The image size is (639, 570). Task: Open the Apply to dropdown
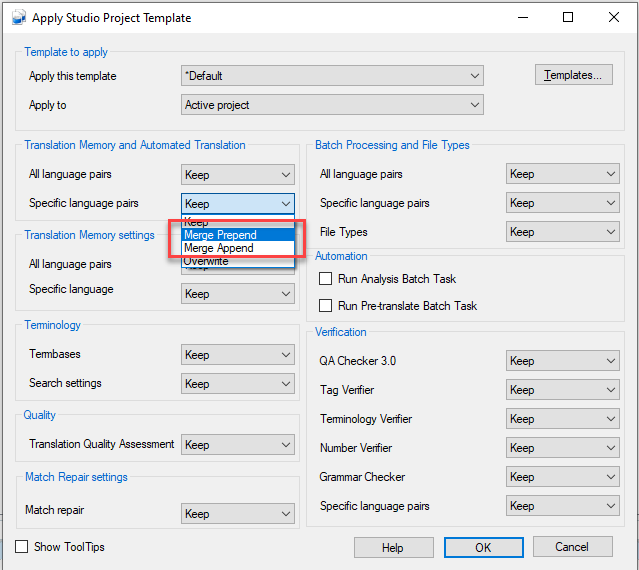pyautogui.click(x=332, y=105)
